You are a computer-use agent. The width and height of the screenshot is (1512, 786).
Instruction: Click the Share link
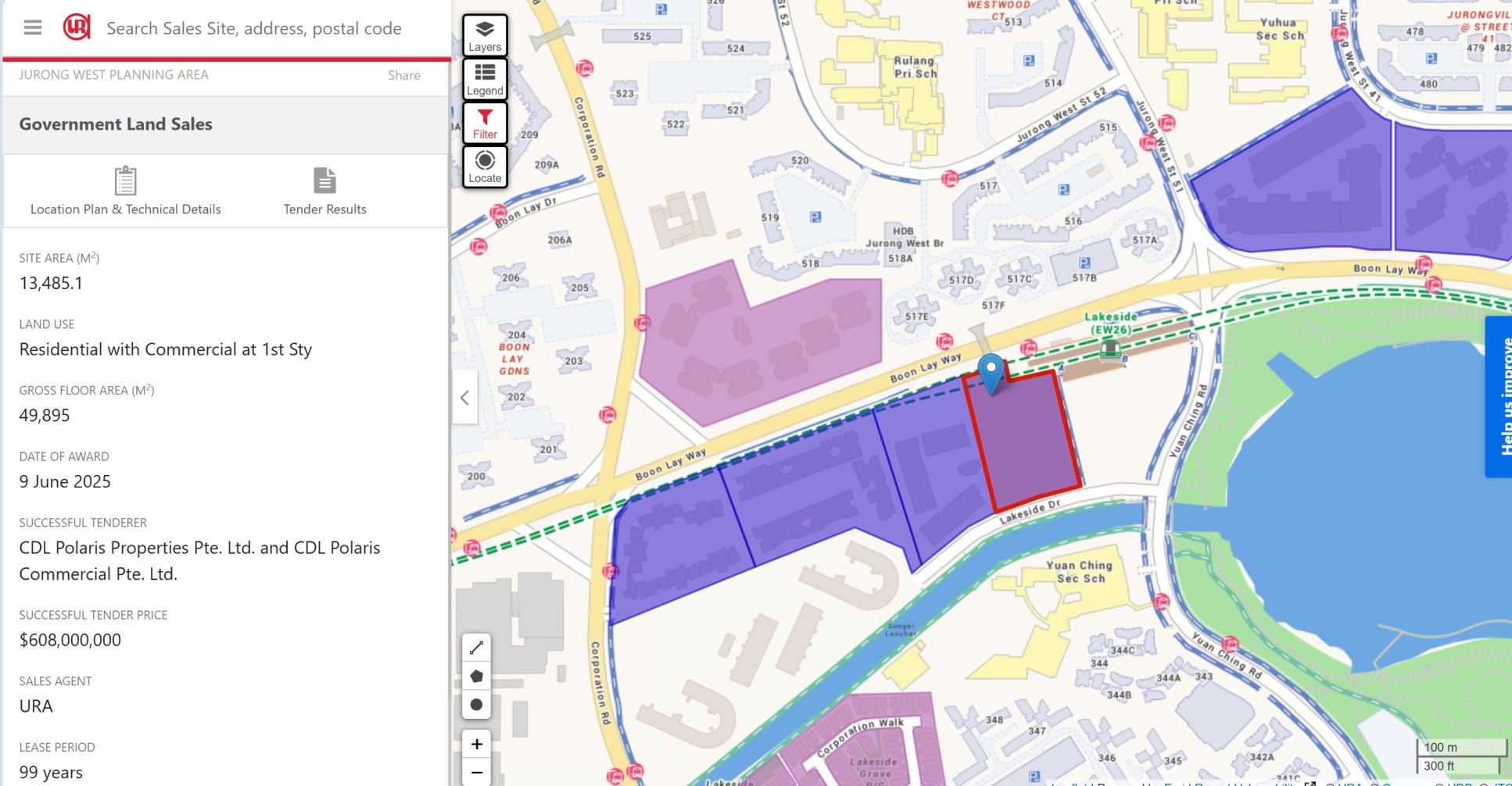point(403,75)
